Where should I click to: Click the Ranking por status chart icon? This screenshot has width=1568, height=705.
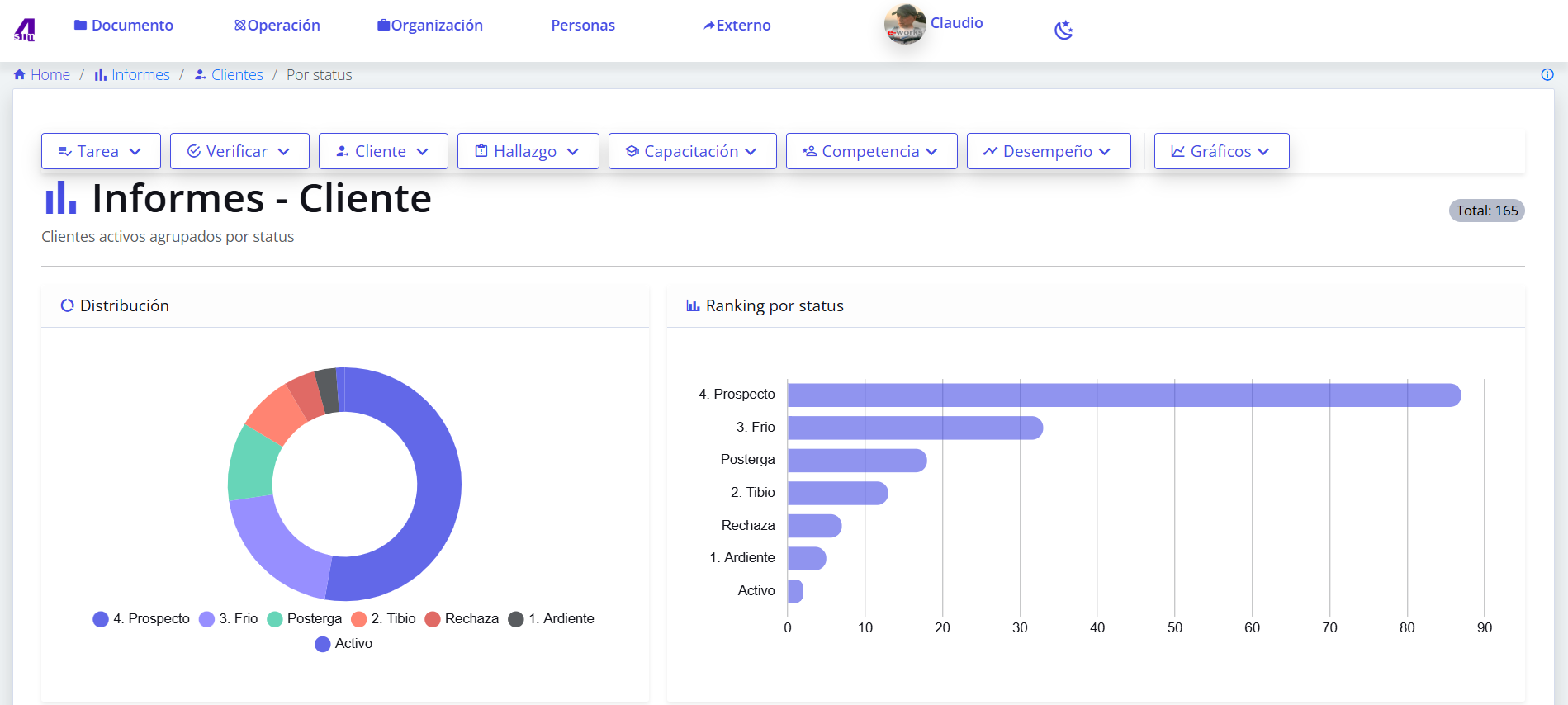pyautogui.click(x=693, y=305)
